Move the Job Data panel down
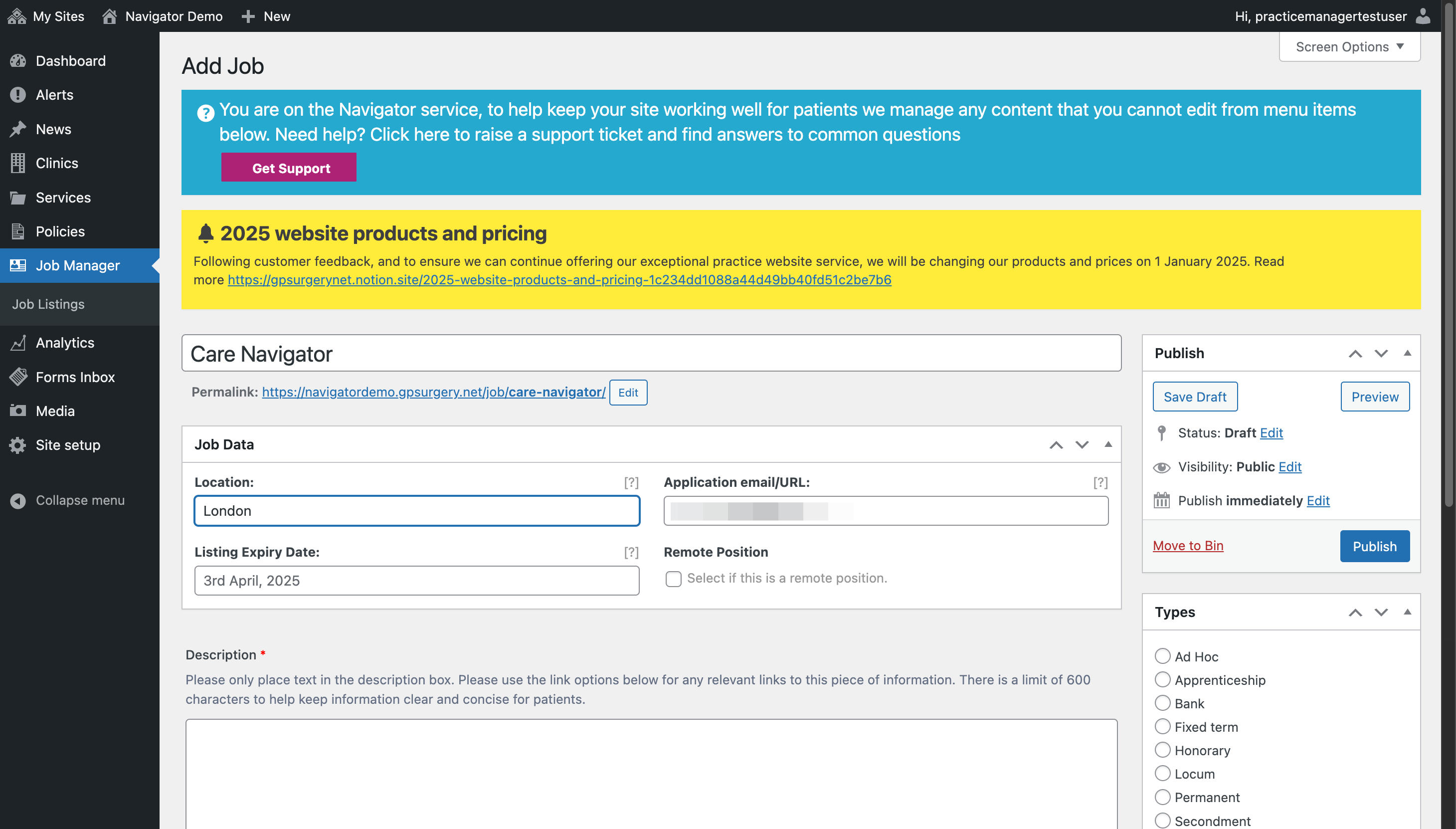This screenshot has height=829, width=1456. pos(1082,444)
